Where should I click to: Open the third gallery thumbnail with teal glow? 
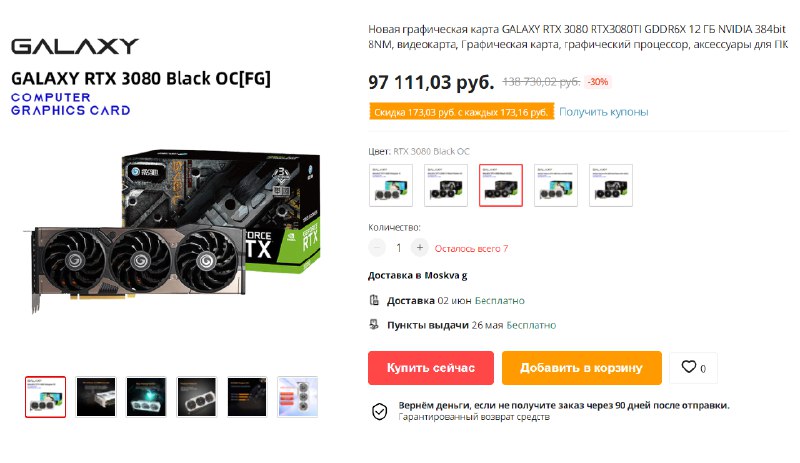(x=146, y=397)
